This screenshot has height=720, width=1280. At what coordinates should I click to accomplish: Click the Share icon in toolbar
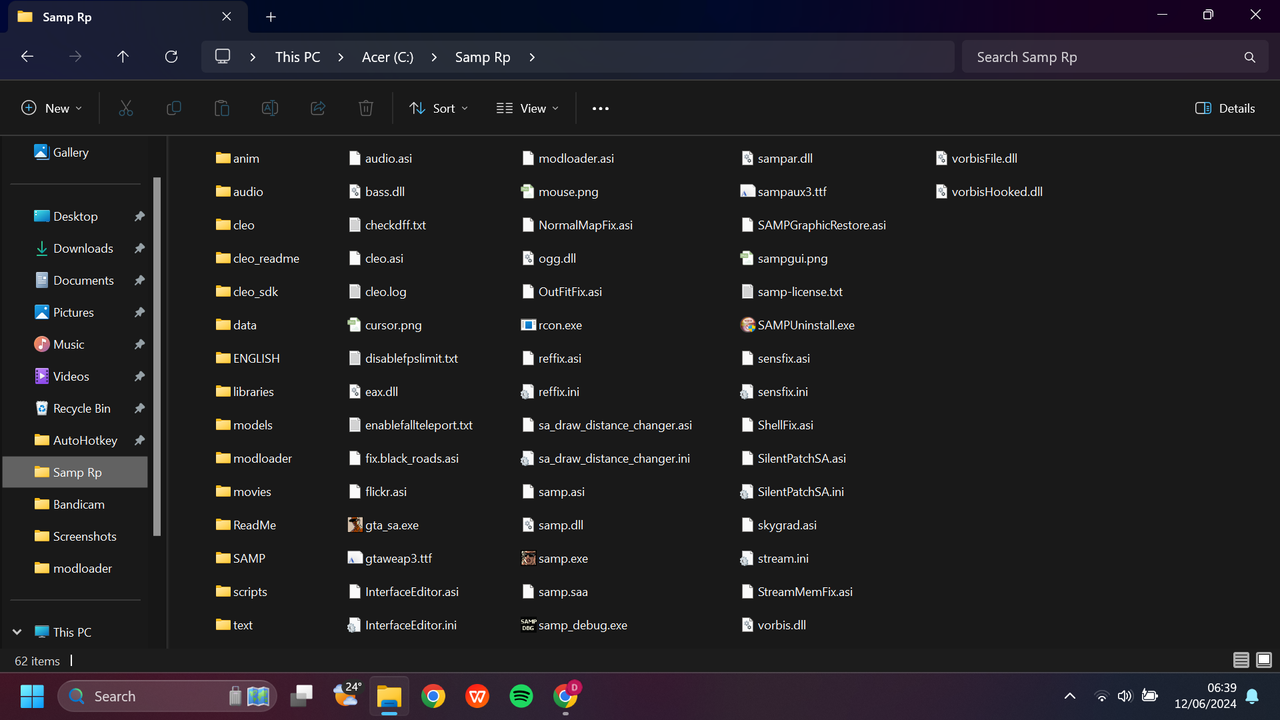tap(318, 108)
